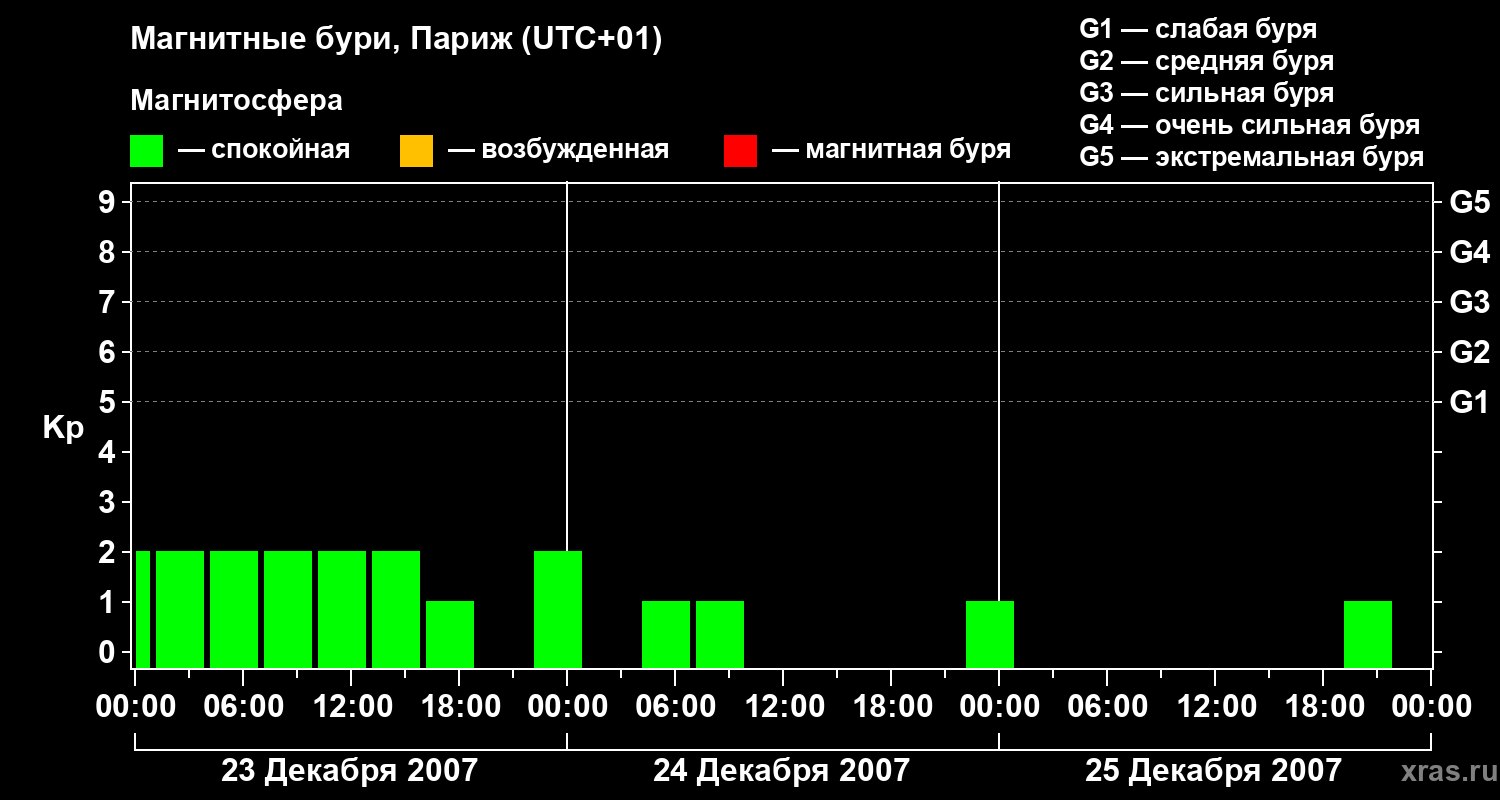Click the '— возбужденная' legend label
The image size is (1500, 800).
coord(558,151)
